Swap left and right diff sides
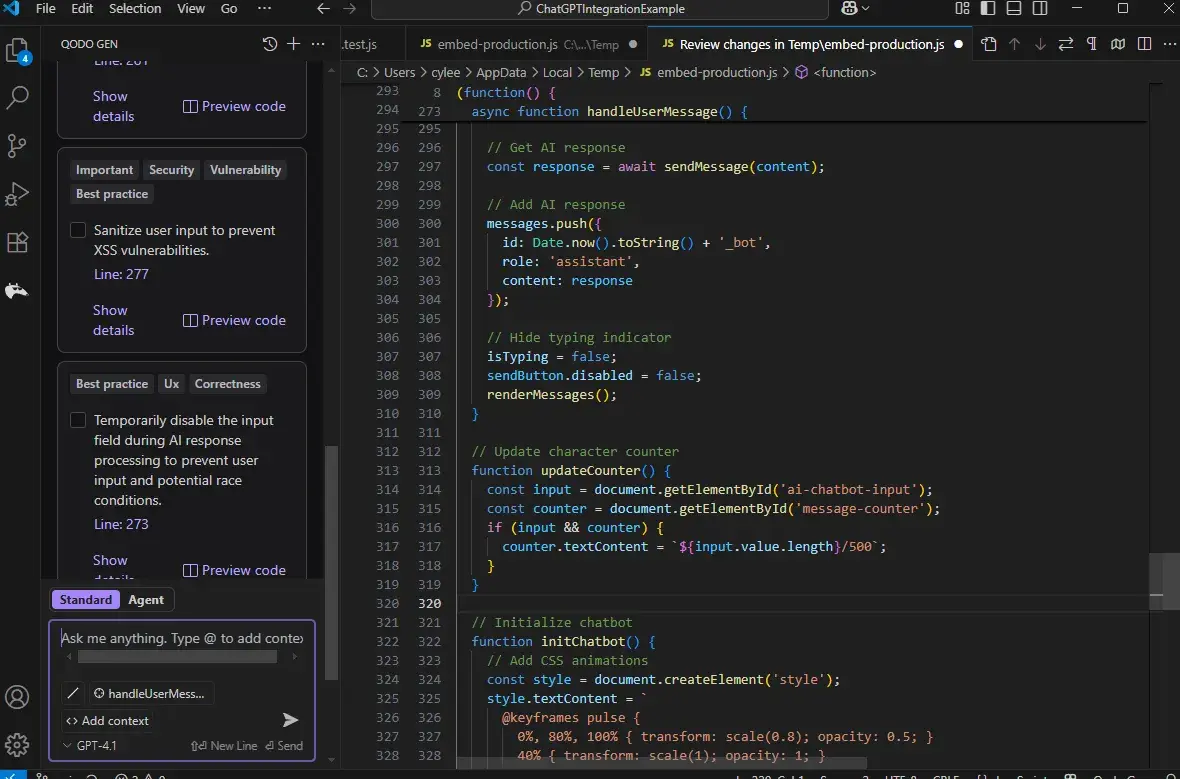 1066,44
